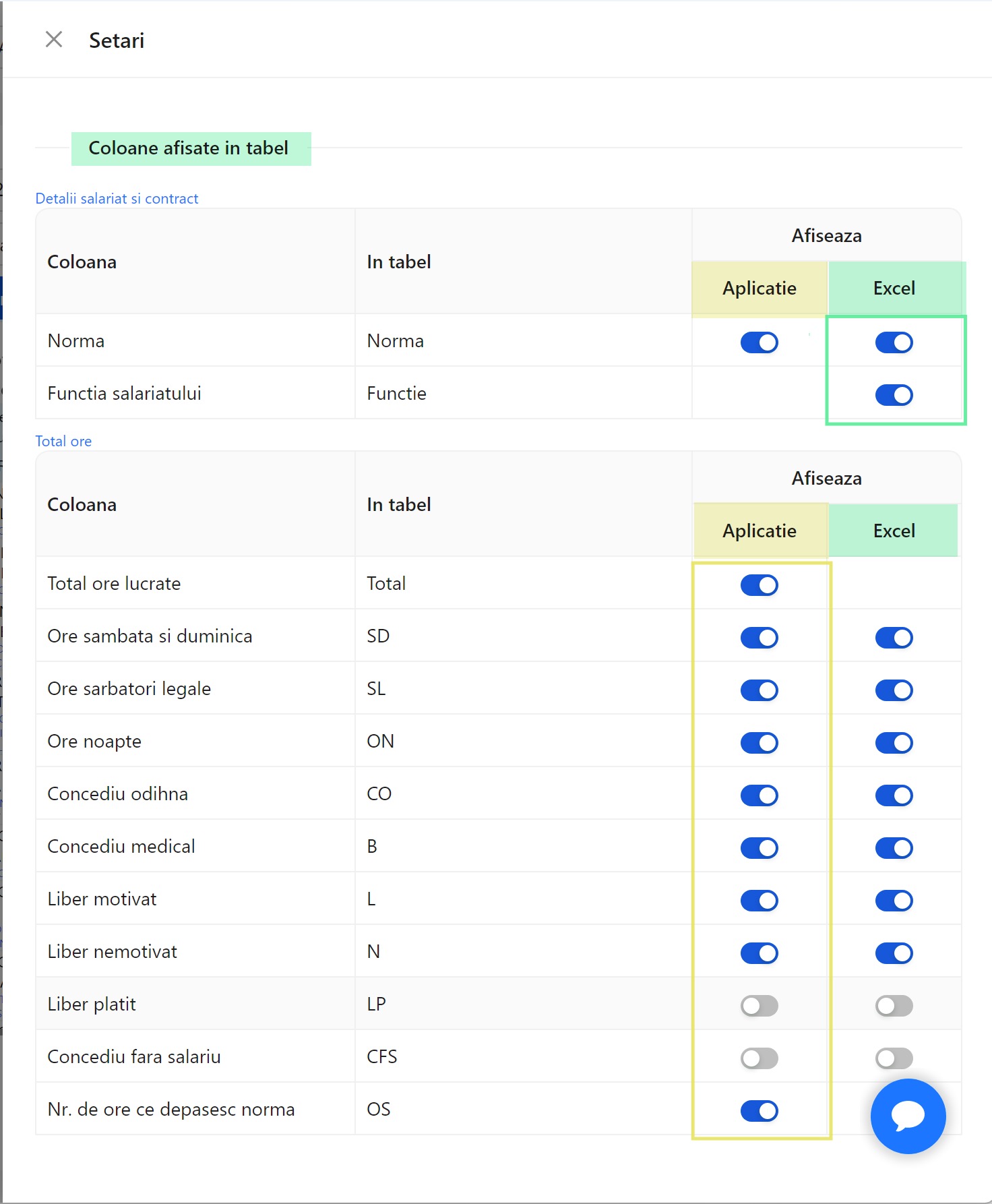Disable Concediu medical in Aplicatie
The image size is (992, 1204).
[x=759, y=848]
